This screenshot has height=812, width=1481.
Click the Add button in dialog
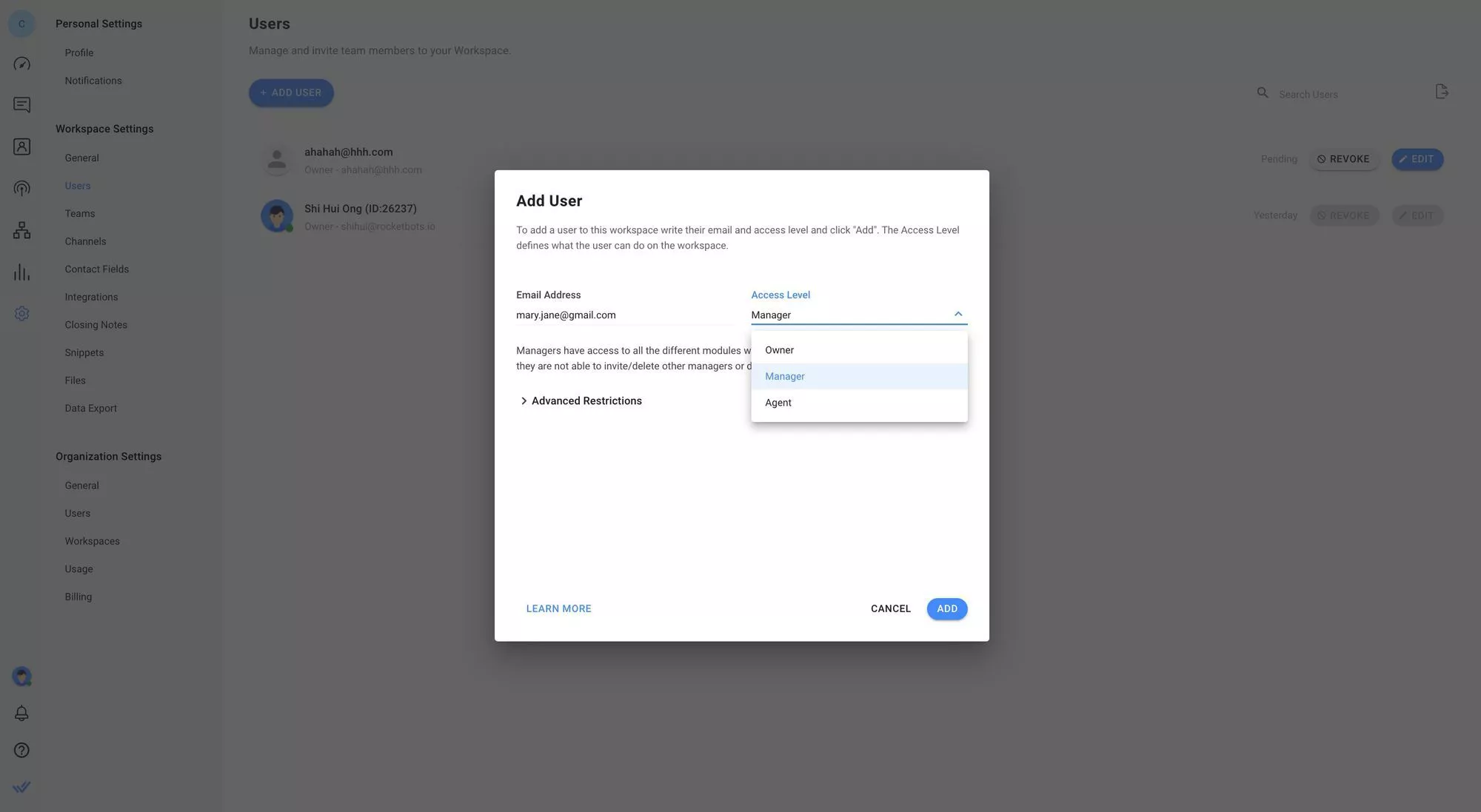coord(946,608)
